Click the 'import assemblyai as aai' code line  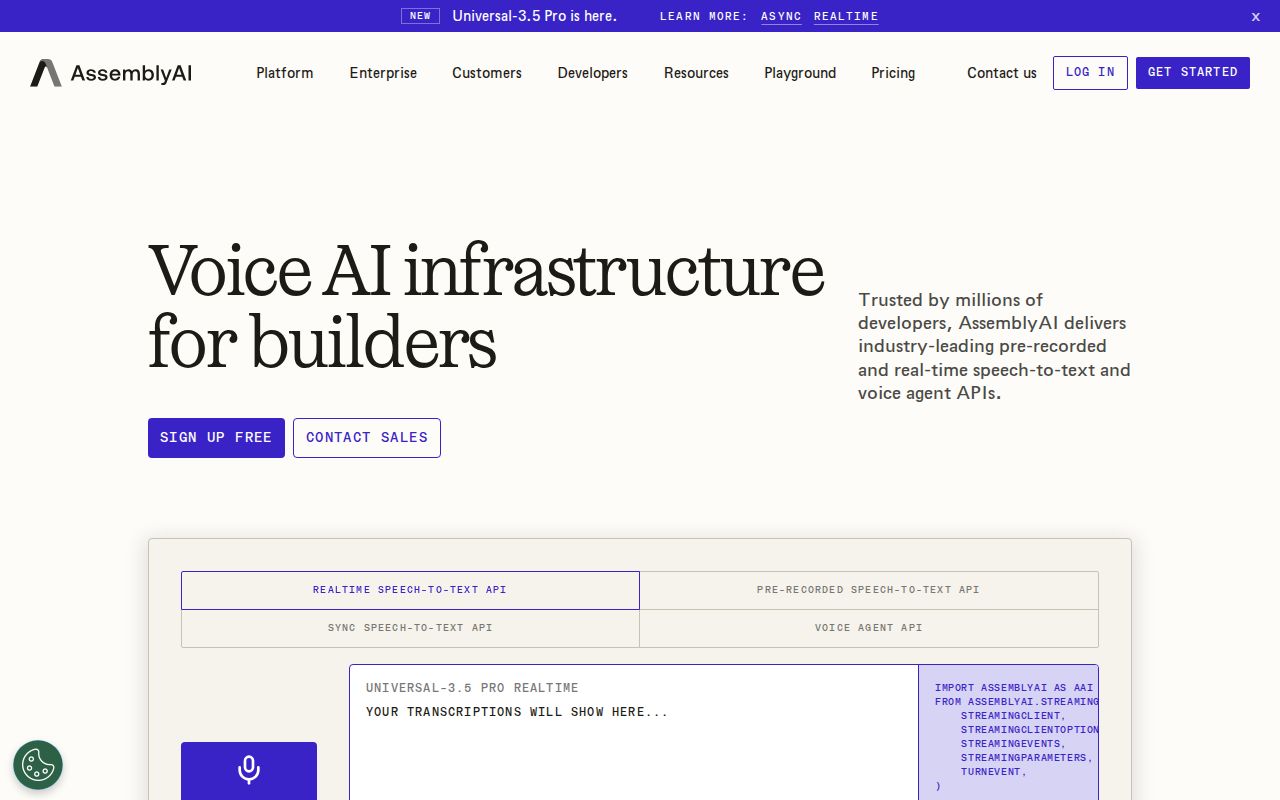(1014, 688)
